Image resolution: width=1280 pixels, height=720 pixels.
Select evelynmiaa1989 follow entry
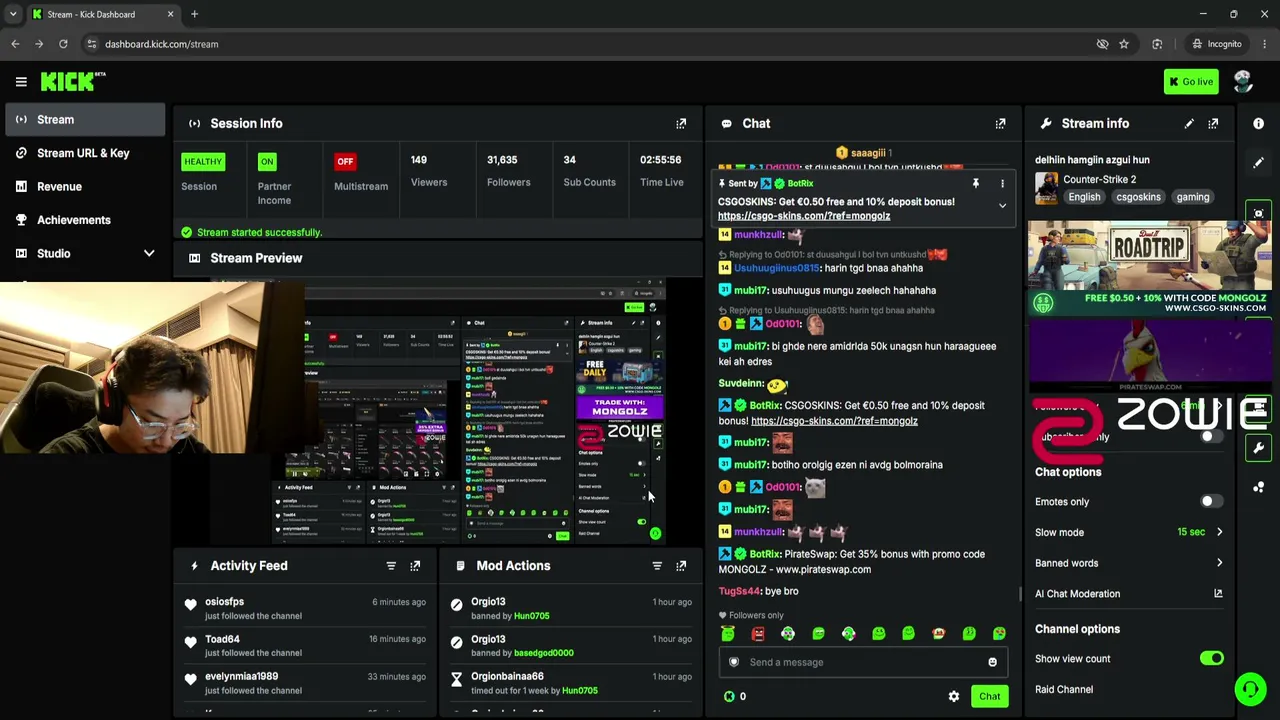point(241,677)
